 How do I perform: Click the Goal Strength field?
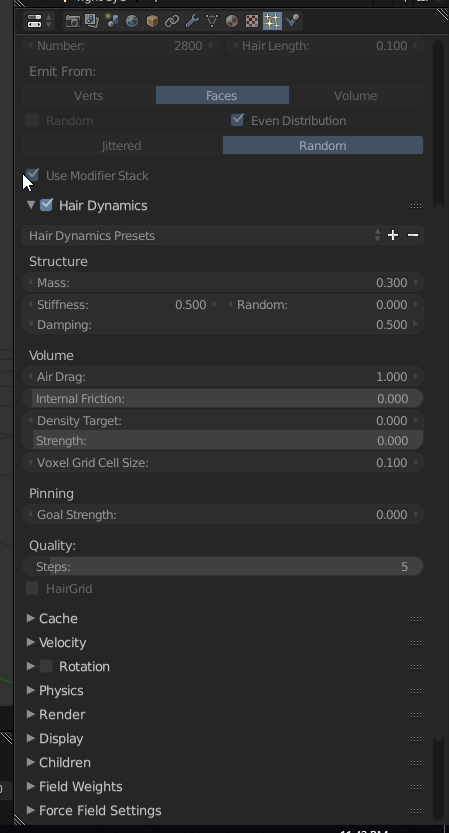223,515
